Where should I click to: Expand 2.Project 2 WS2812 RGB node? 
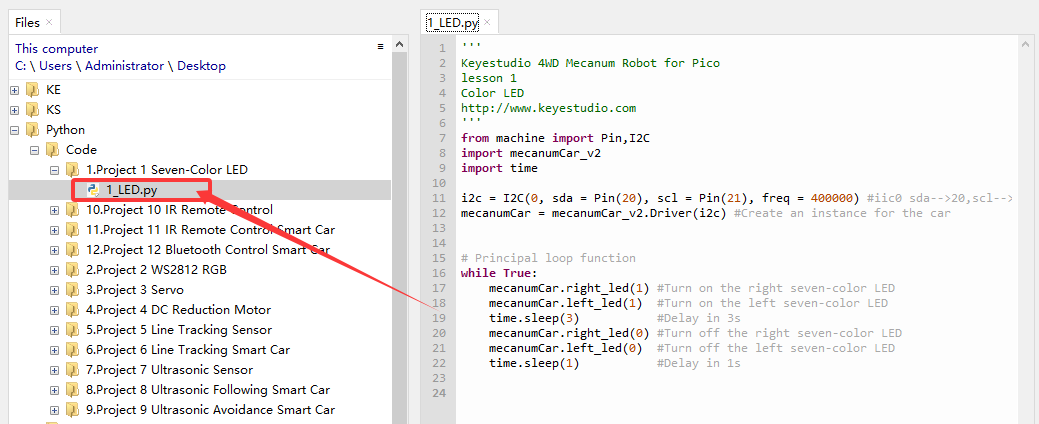coord(54,270)
